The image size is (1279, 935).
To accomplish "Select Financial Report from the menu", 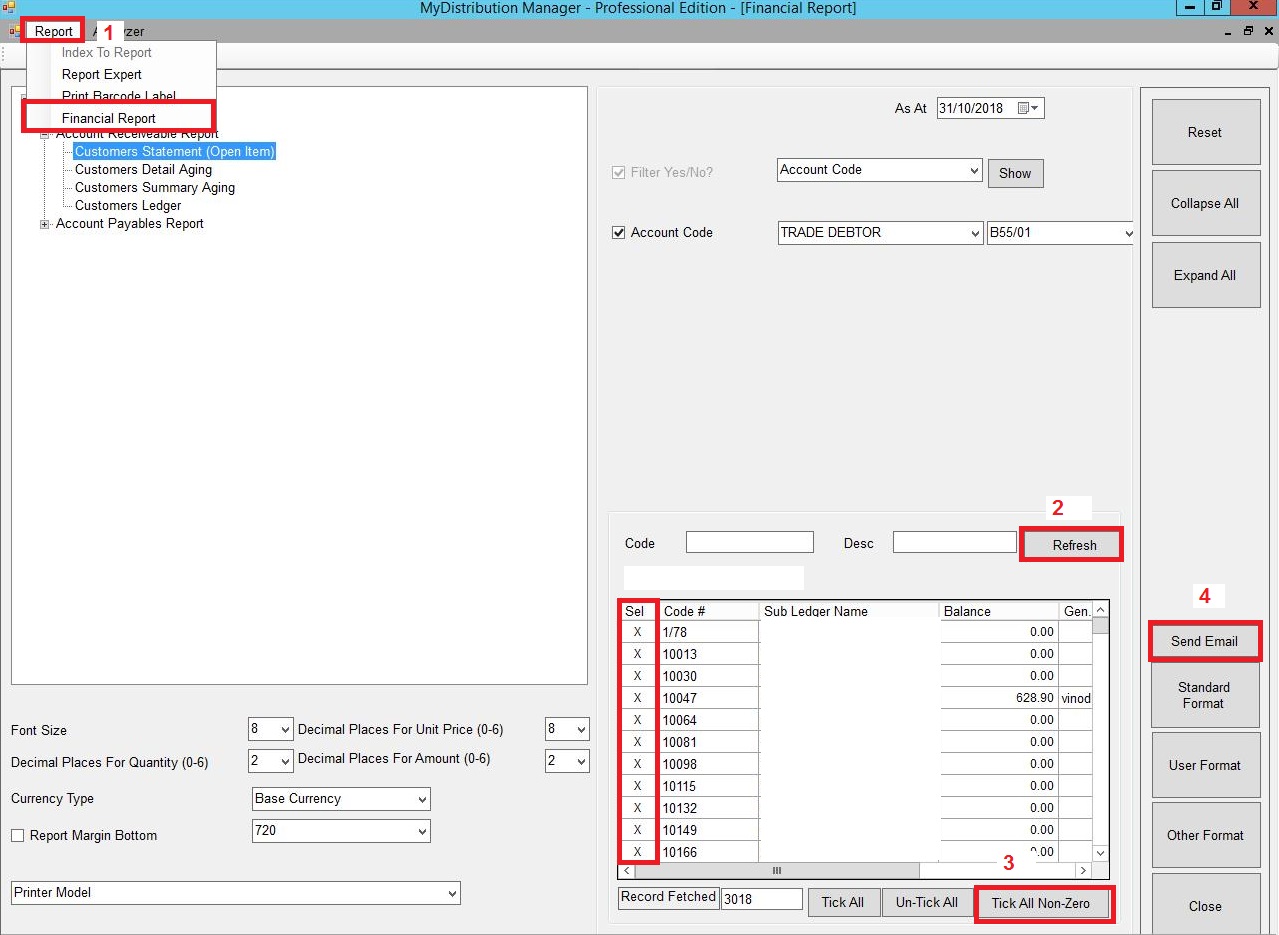I will point(109,118).
